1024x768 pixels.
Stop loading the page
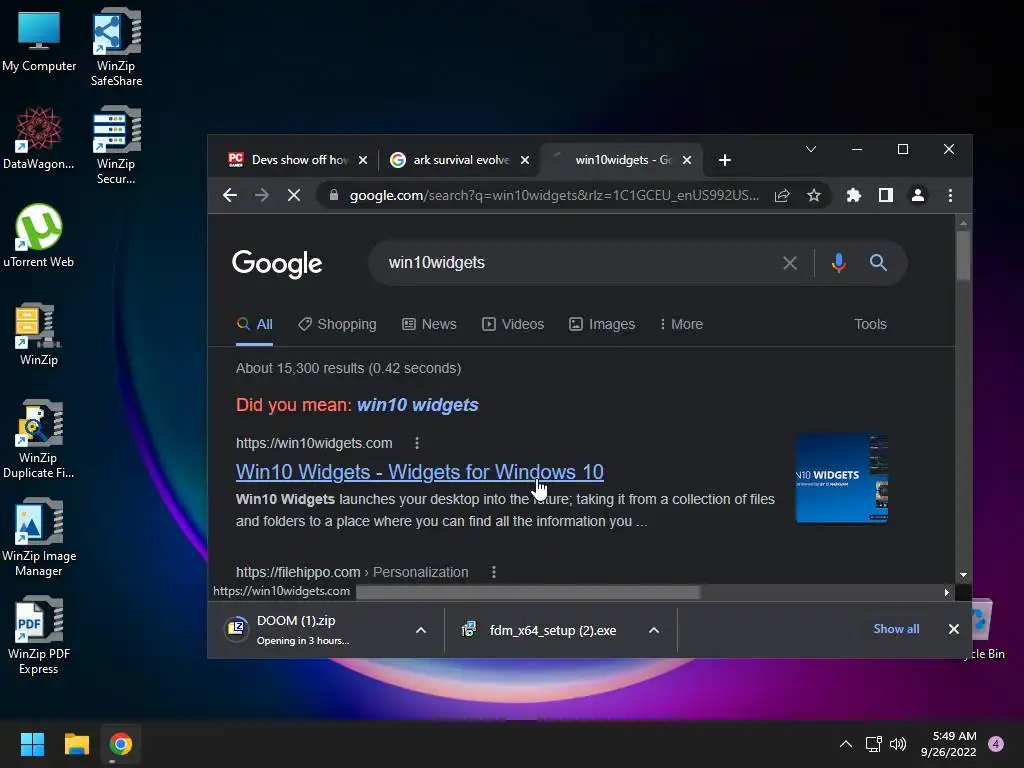tap(294, 195)
